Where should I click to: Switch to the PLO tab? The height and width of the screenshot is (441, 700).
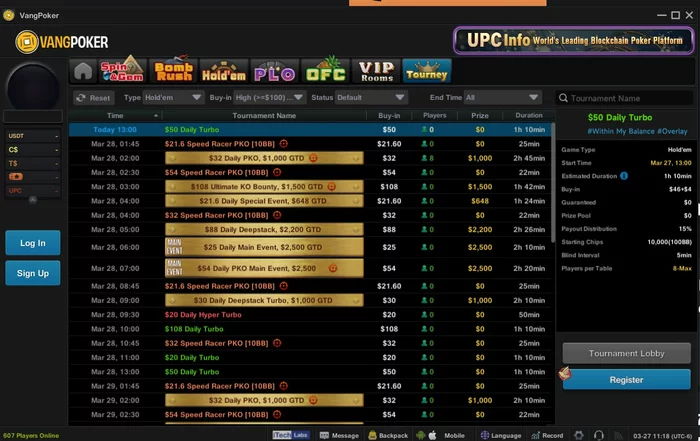tap(275, 71)
